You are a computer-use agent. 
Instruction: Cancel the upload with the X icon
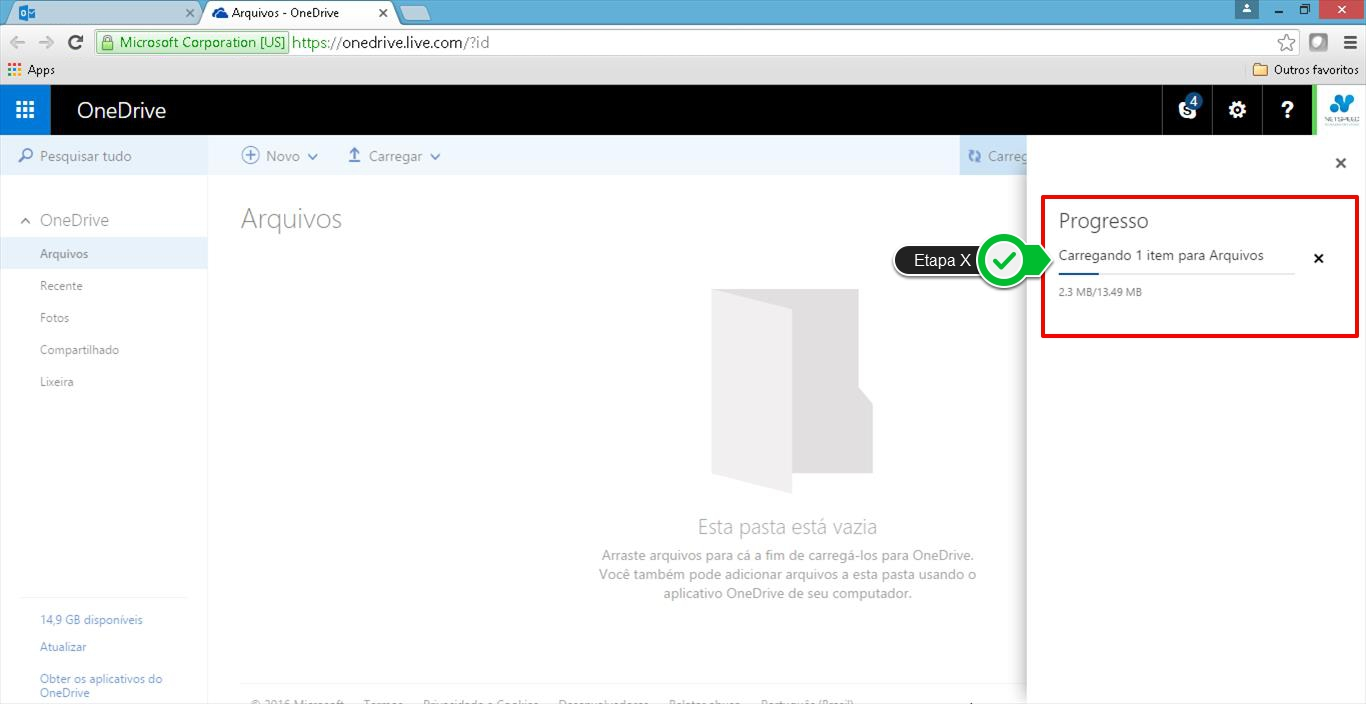pyautogui.click(x=1318, y=259)
